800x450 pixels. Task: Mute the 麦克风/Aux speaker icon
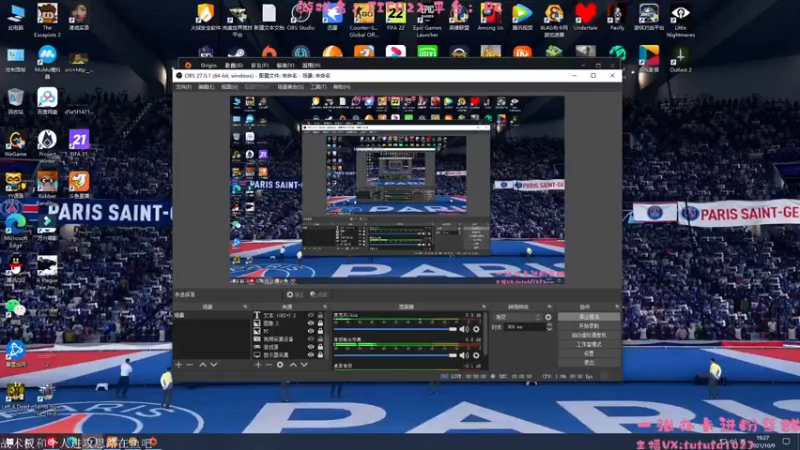[x=464, y=329]
